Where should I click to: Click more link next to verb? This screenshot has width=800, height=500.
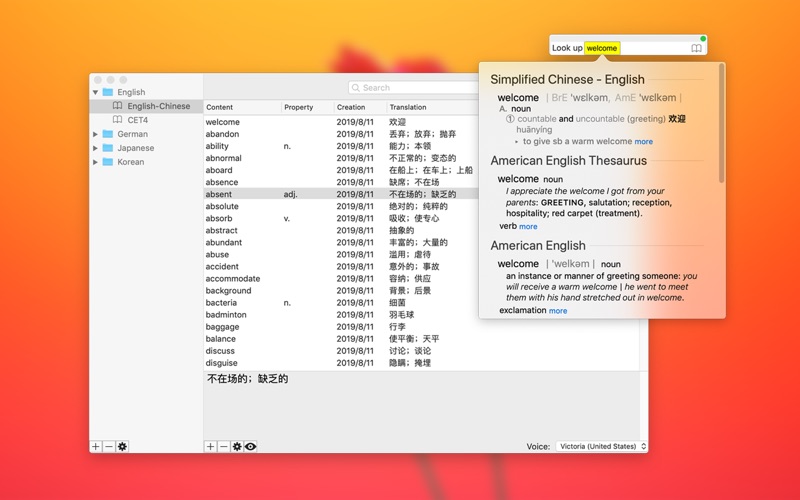click(528, 227)
